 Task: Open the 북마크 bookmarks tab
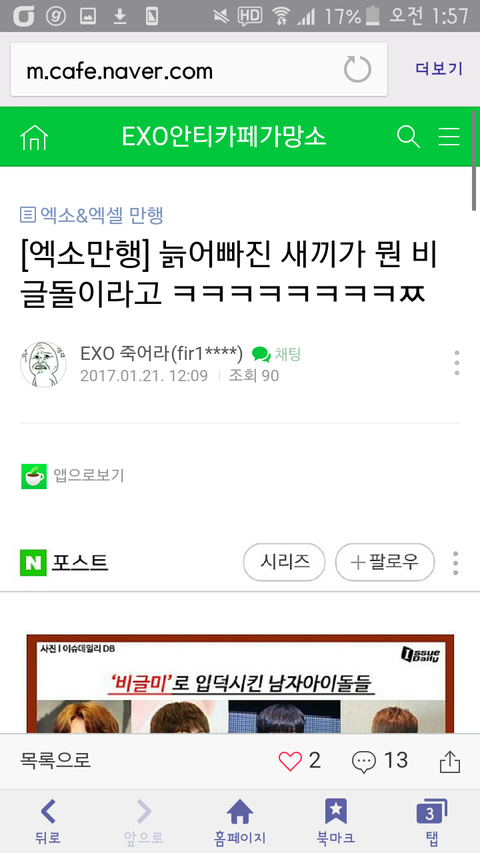(x=336, y=821)
